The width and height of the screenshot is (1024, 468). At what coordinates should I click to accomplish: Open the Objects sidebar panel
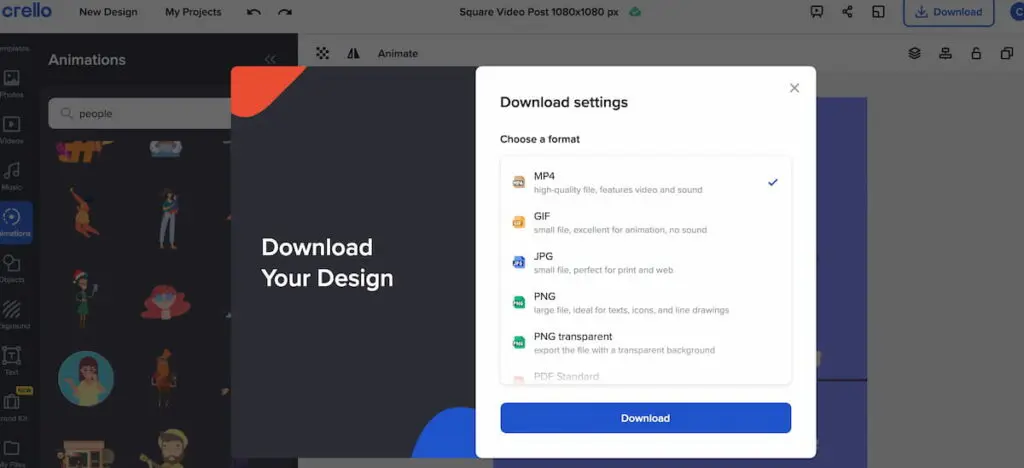coord(12,268)
